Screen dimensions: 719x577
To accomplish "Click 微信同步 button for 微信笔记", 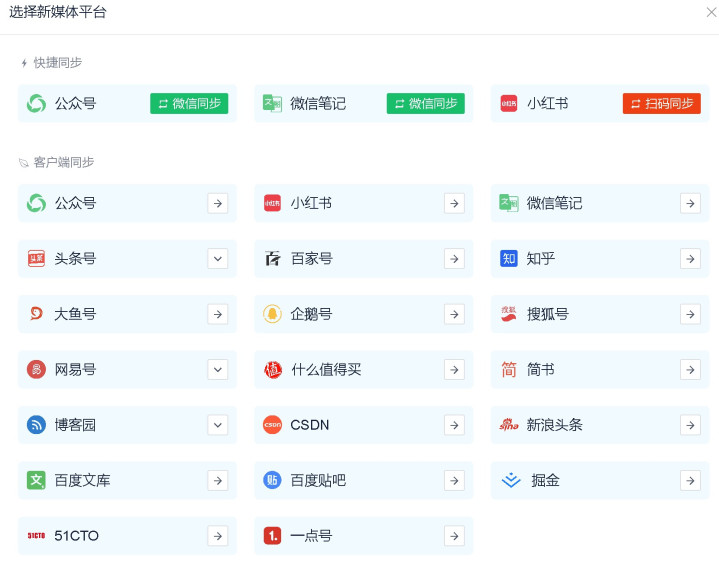I will (x=425, y=104).
